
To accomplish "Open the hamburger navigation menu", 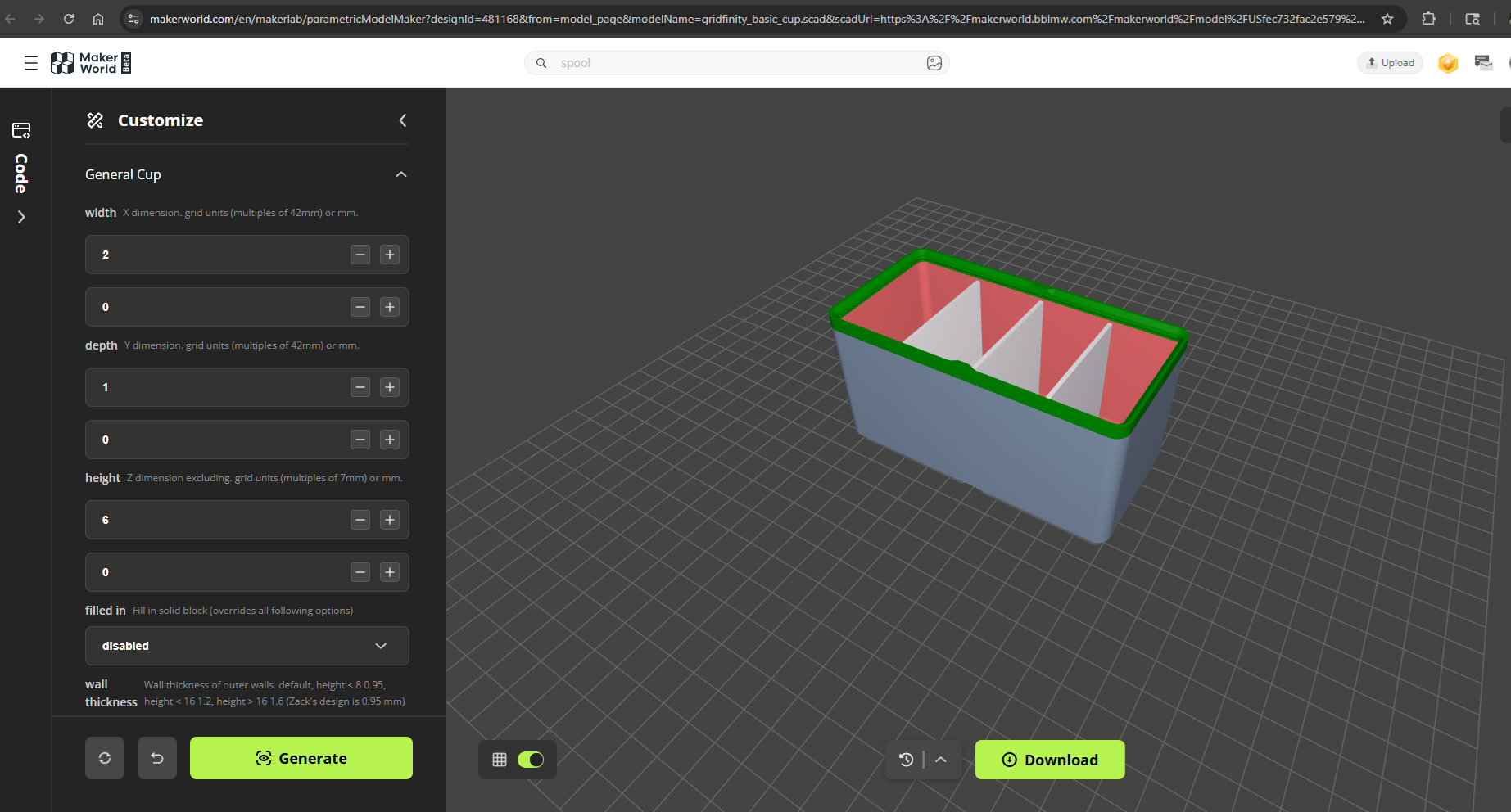I will coord(31,63).
